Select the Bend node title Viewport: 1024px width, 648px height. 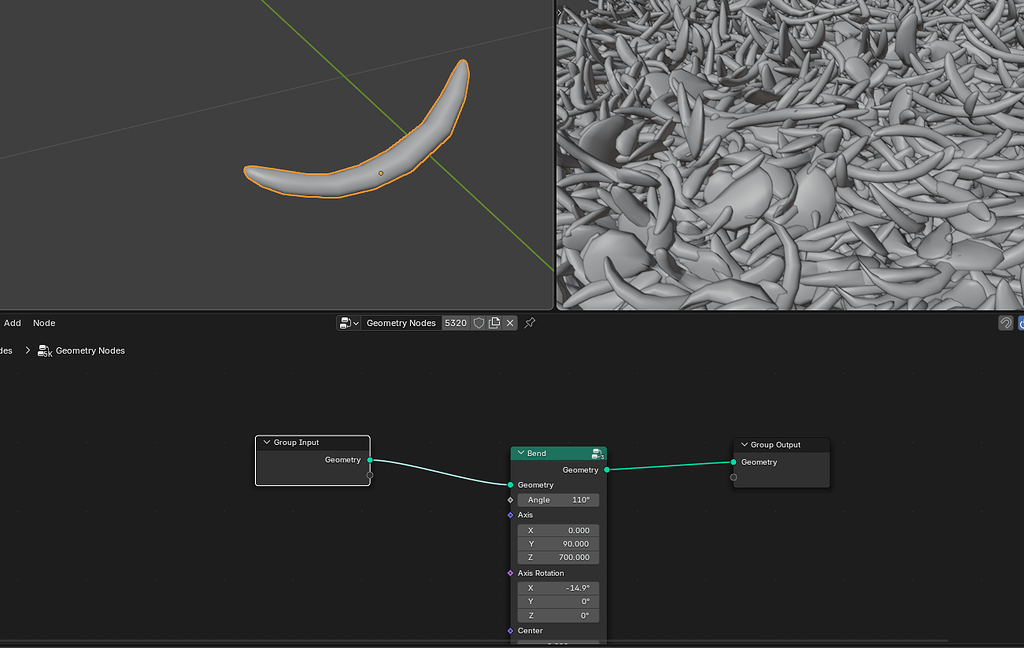[537, 453]
